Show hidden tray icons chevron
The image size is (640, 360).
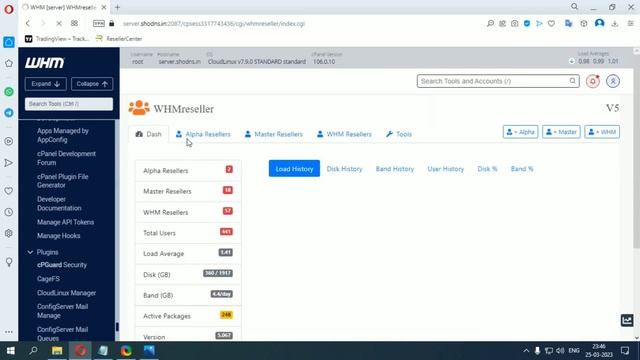point(526,351)
